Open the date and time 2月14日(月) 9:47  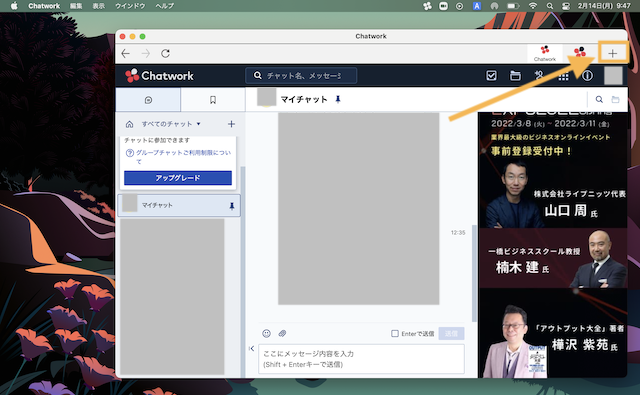pos(604,6)
